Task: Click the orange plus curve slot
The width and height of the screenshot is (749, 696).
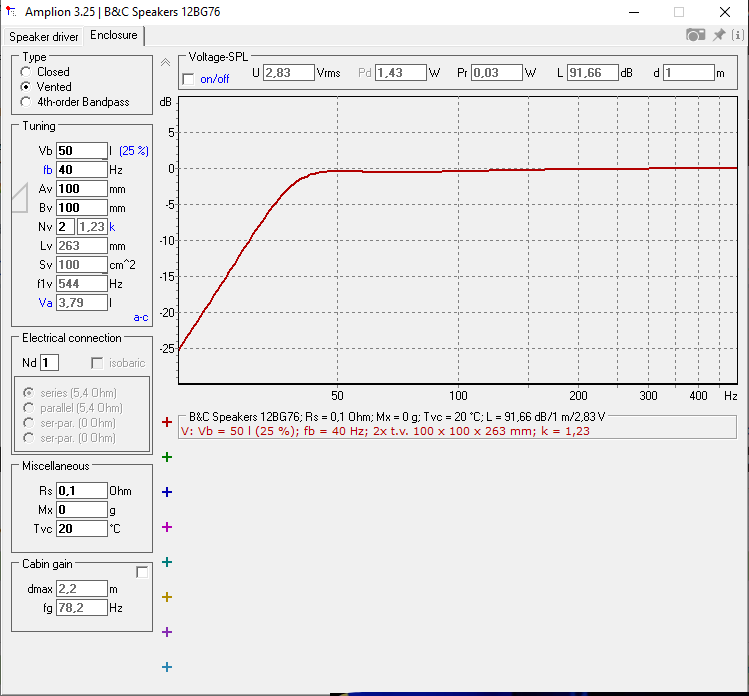Action: (x=167, y=597)
